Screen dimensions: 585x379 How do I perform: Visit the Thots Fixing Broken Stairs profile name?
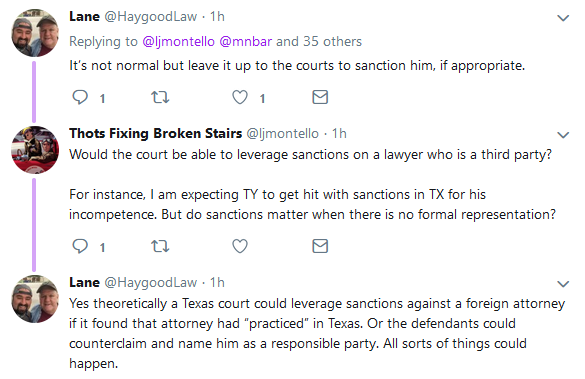click(156, 133)
